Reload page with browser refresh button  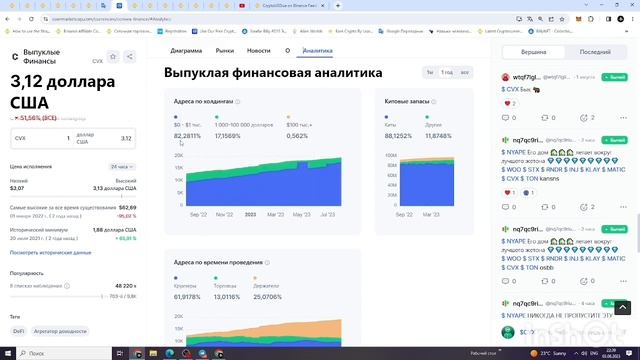[x=31, y=19]
